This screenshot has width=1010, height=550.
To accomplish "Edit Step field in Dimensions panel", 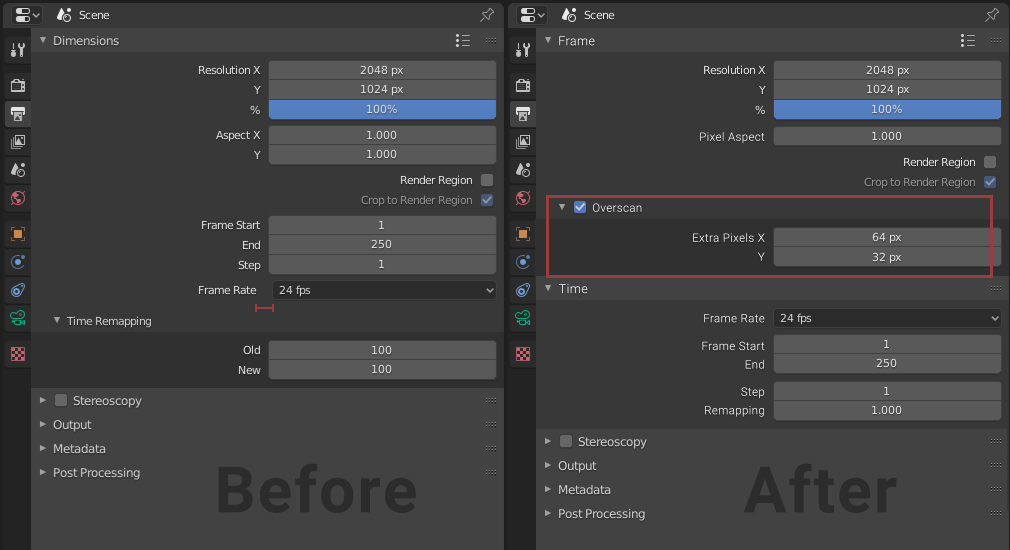I will [382, 264].
